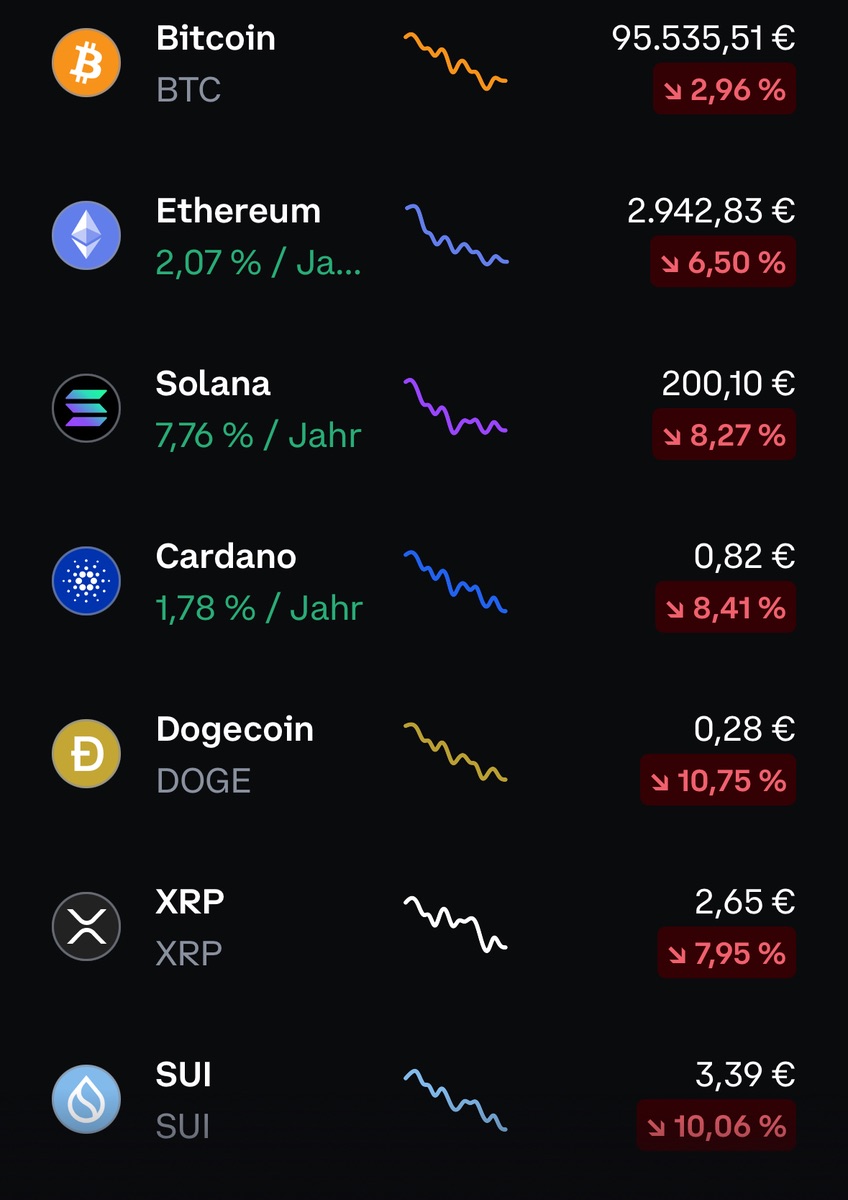The height and width of the screenshot is (1200, 848).
Task: Tap the light blue SUI droplet icon
Action: [86, 1099]
